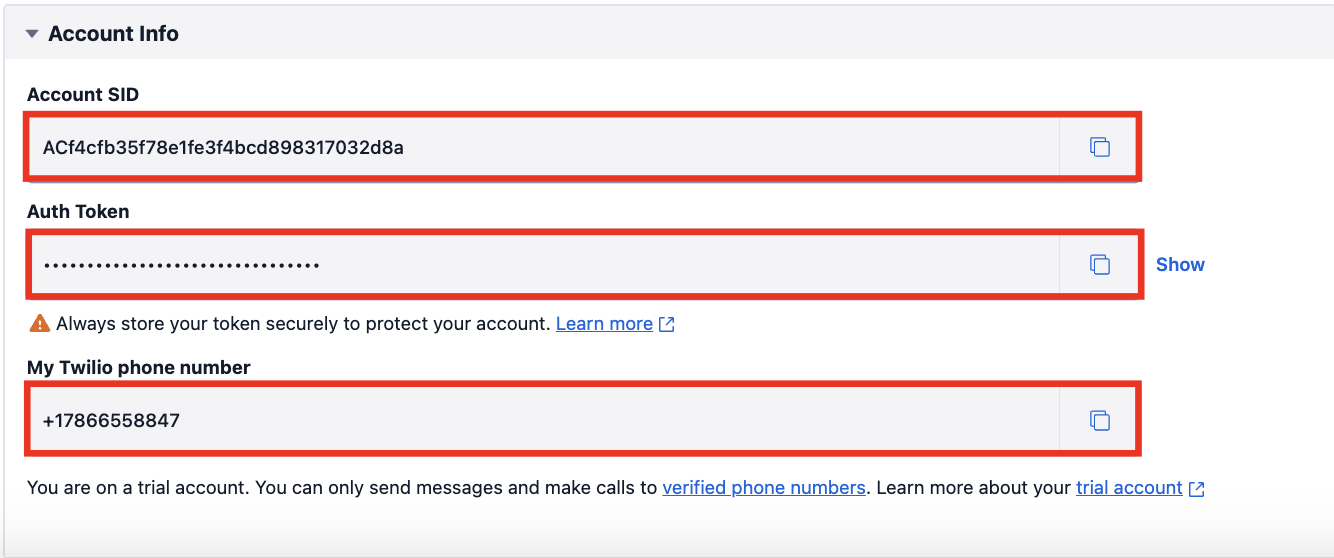Click the Account Info heading text

(x=113, y=34)
